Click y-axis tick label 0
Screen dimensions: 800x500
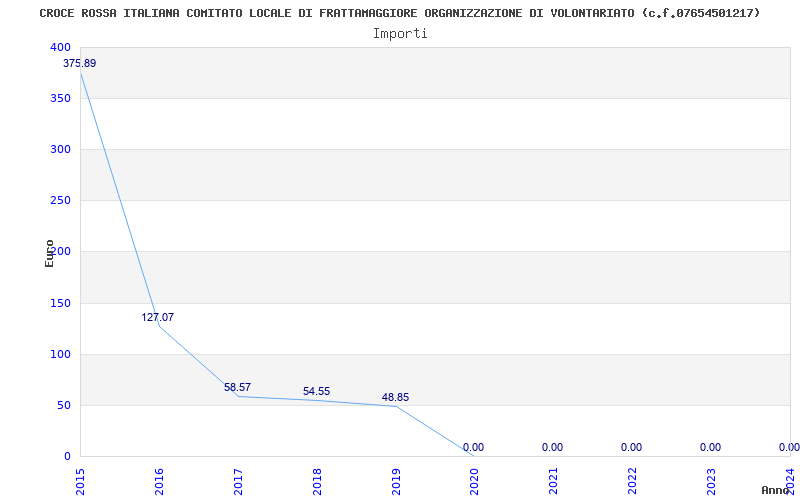coord(67,457)
